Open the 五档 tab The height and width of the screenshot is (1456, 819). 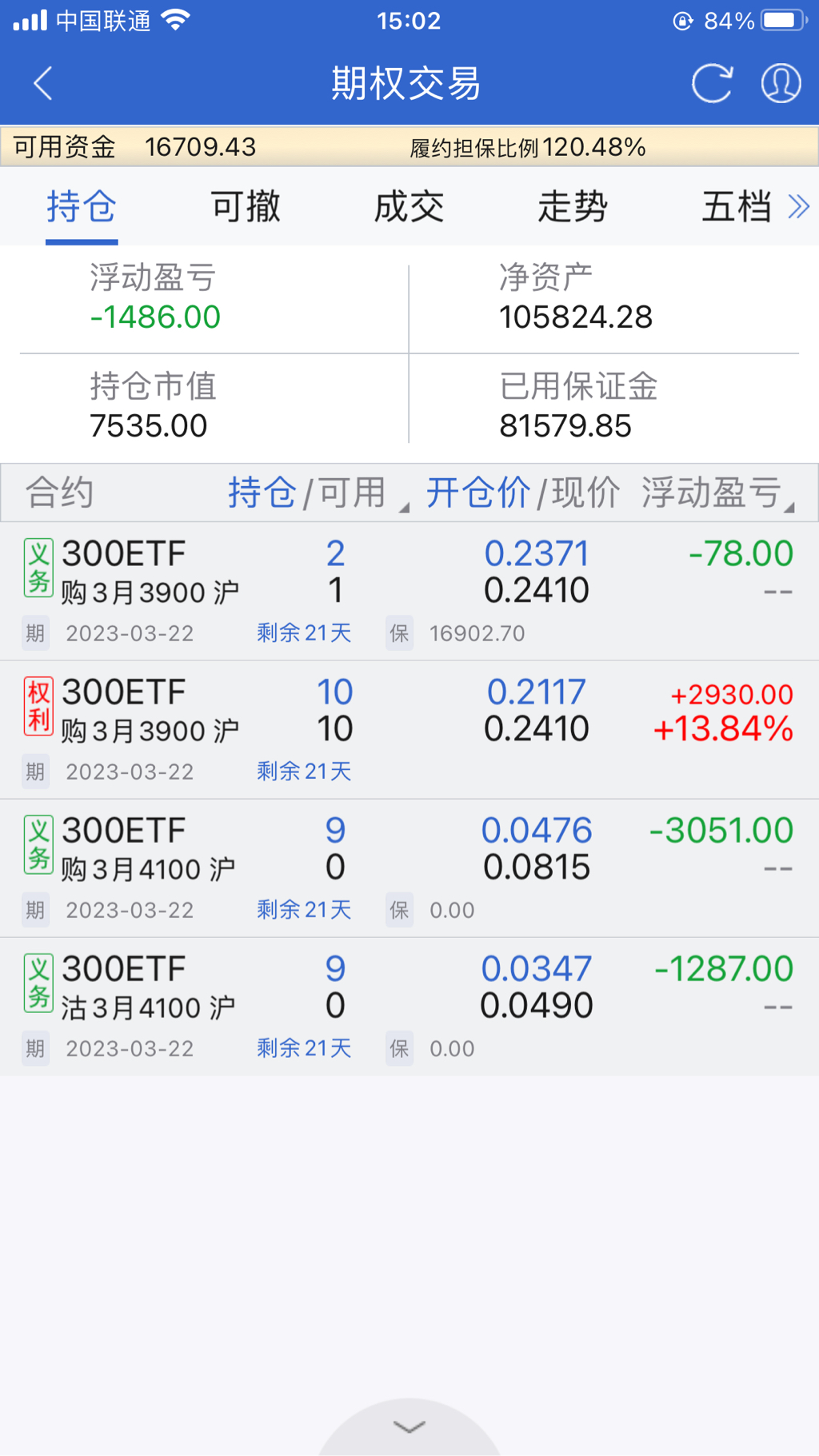[736, 207]
